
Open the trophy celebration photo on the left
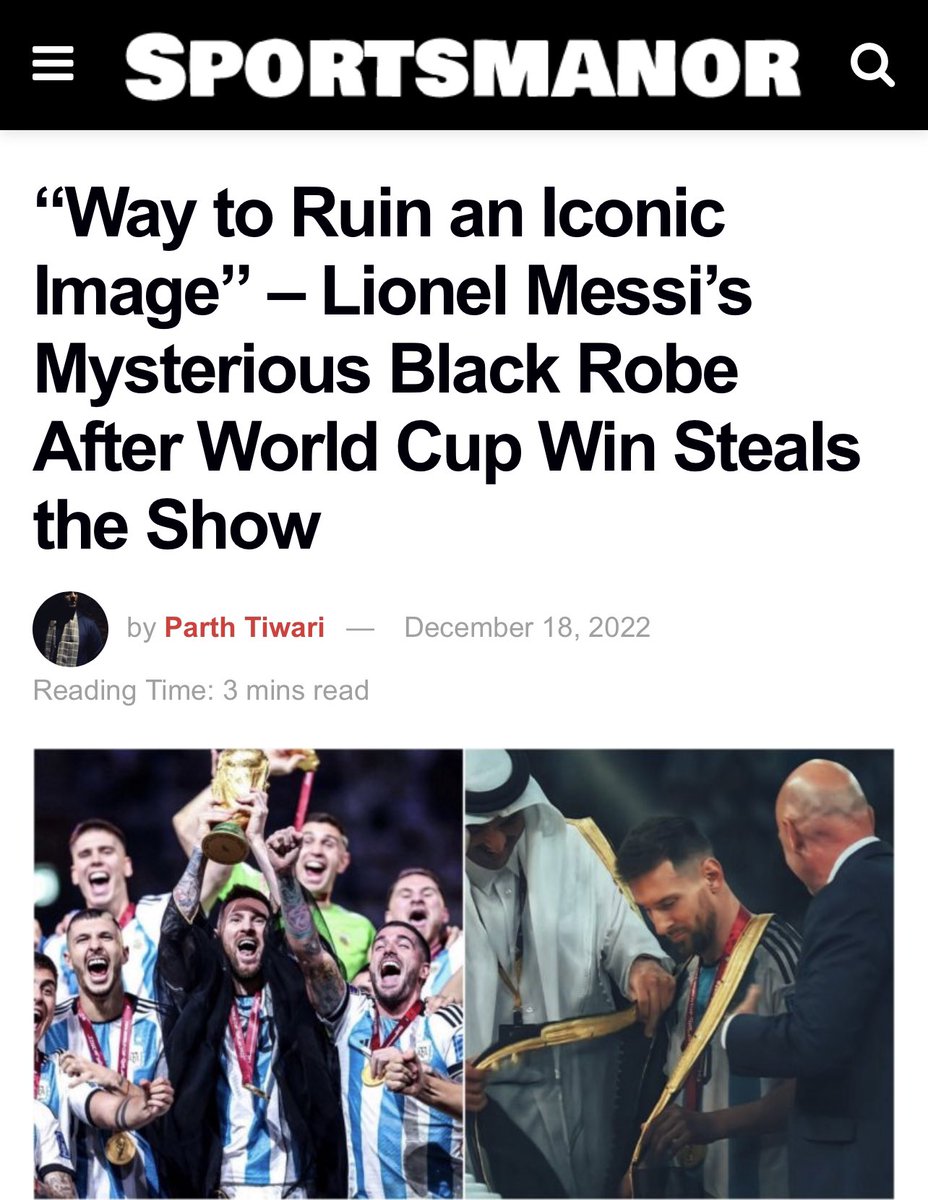tap(249, 974)
